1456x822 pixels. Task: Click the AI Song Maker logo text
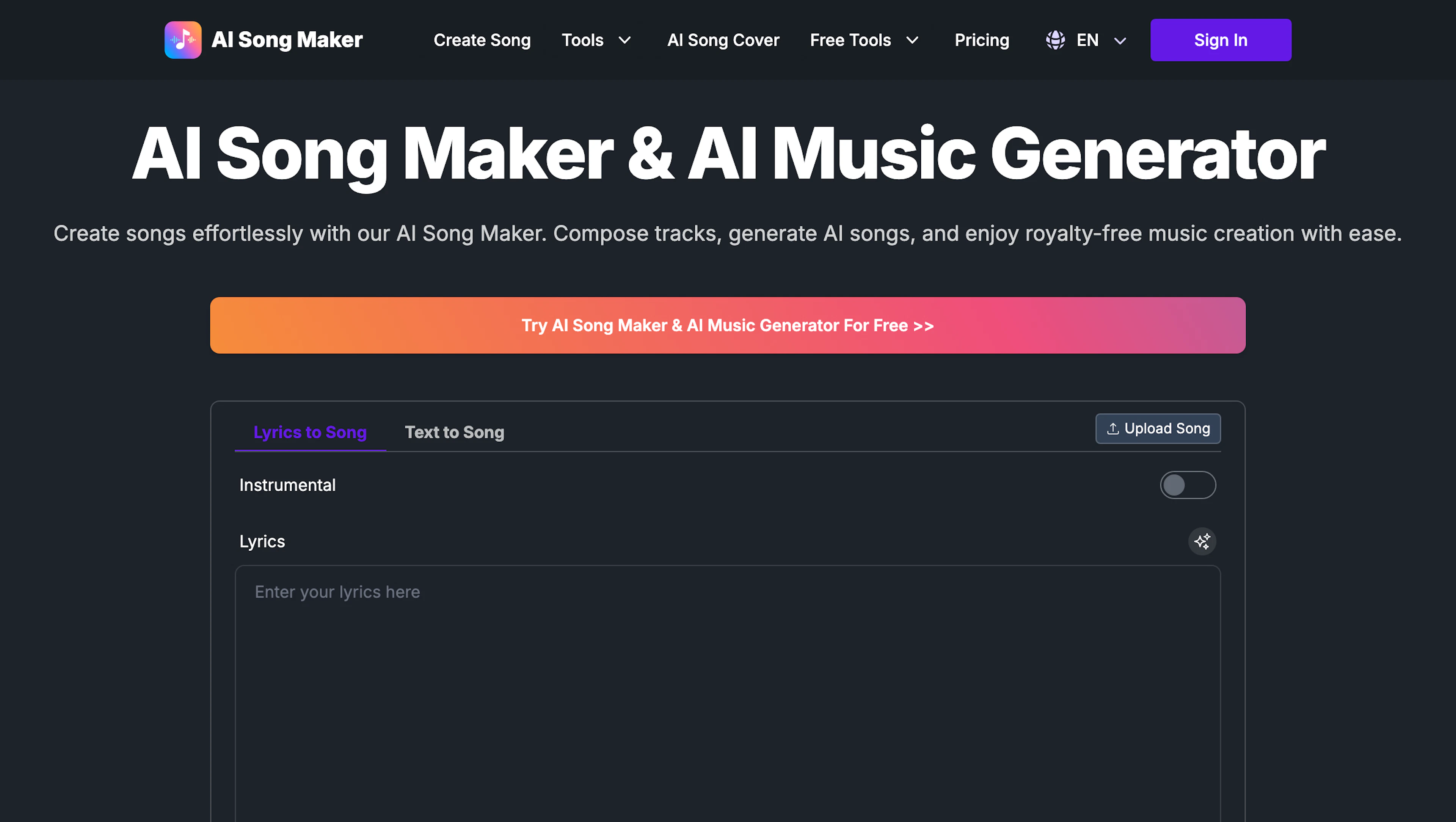click(x=287, y=39)
